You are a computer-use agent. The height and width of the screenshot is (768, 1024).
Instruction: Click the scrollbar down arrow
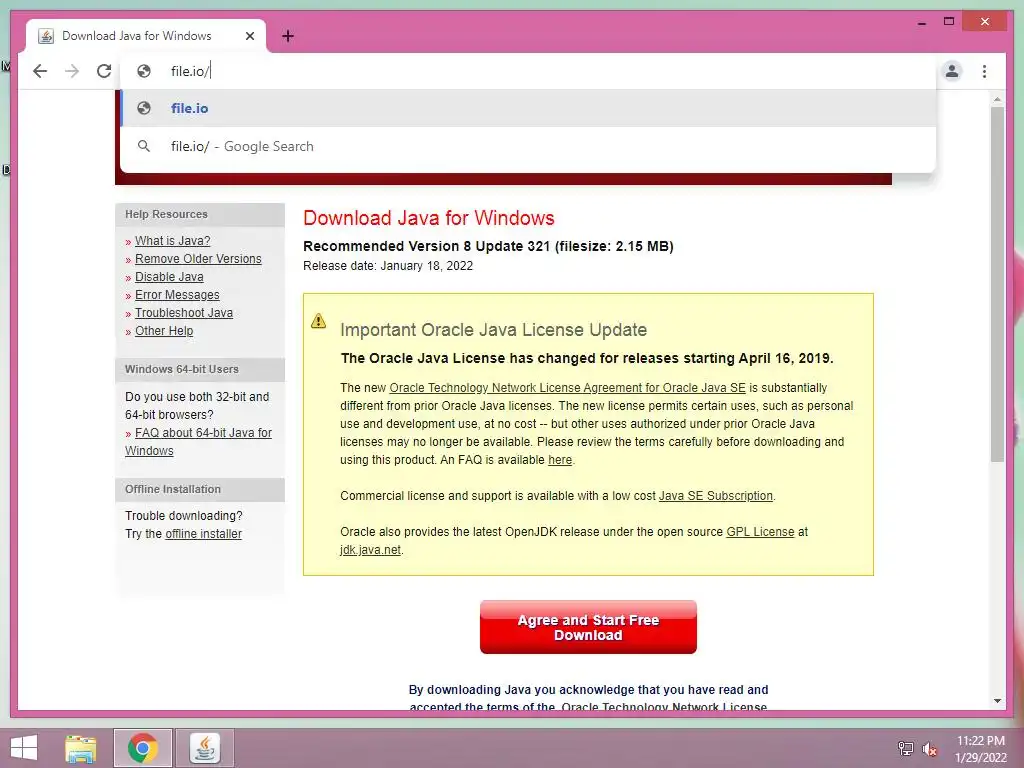pyautogui.click(x=997, y=701)
